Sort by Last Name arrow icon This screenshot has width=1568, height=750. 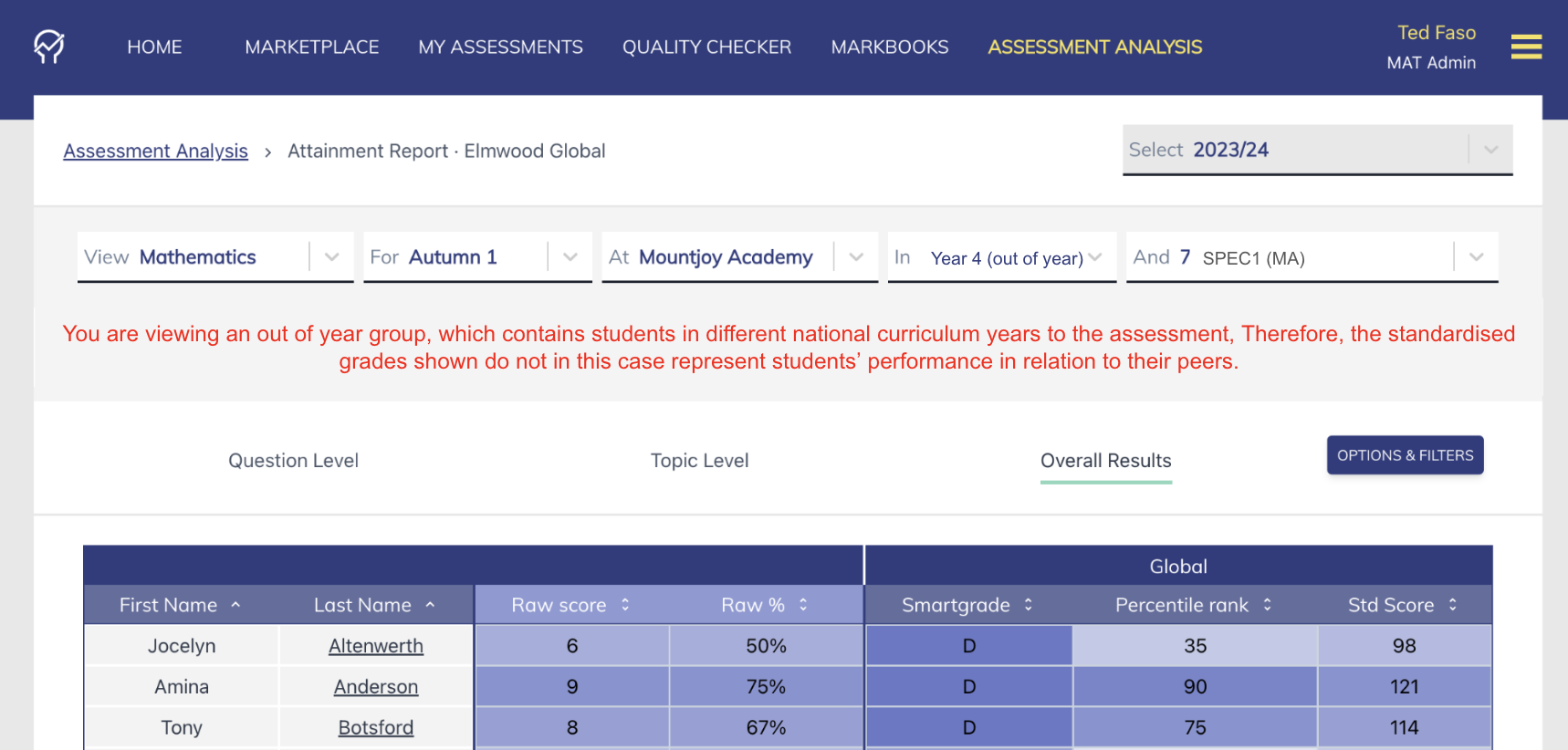[430, 605]
